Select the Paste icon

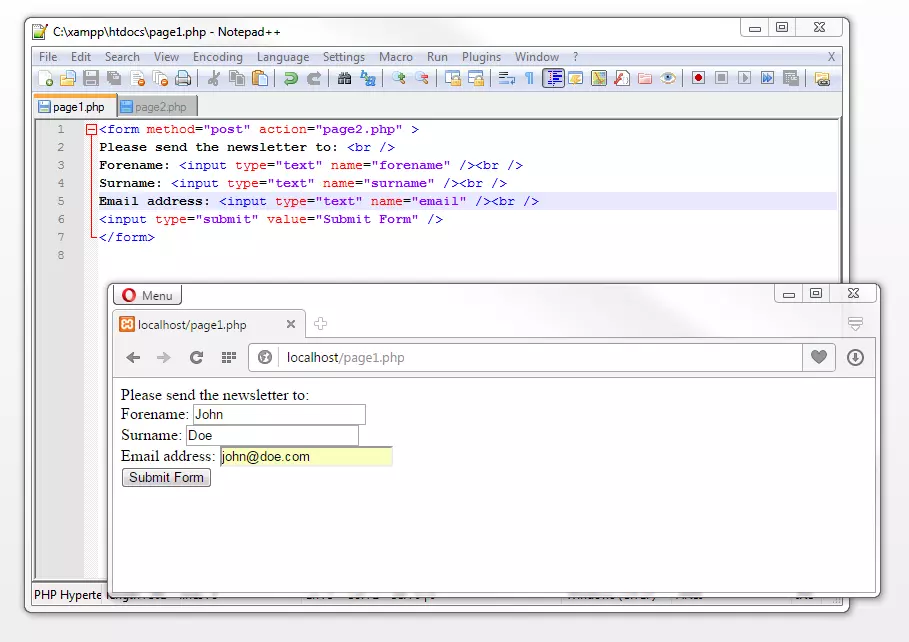pyautogui.click(x=261, y=80)
